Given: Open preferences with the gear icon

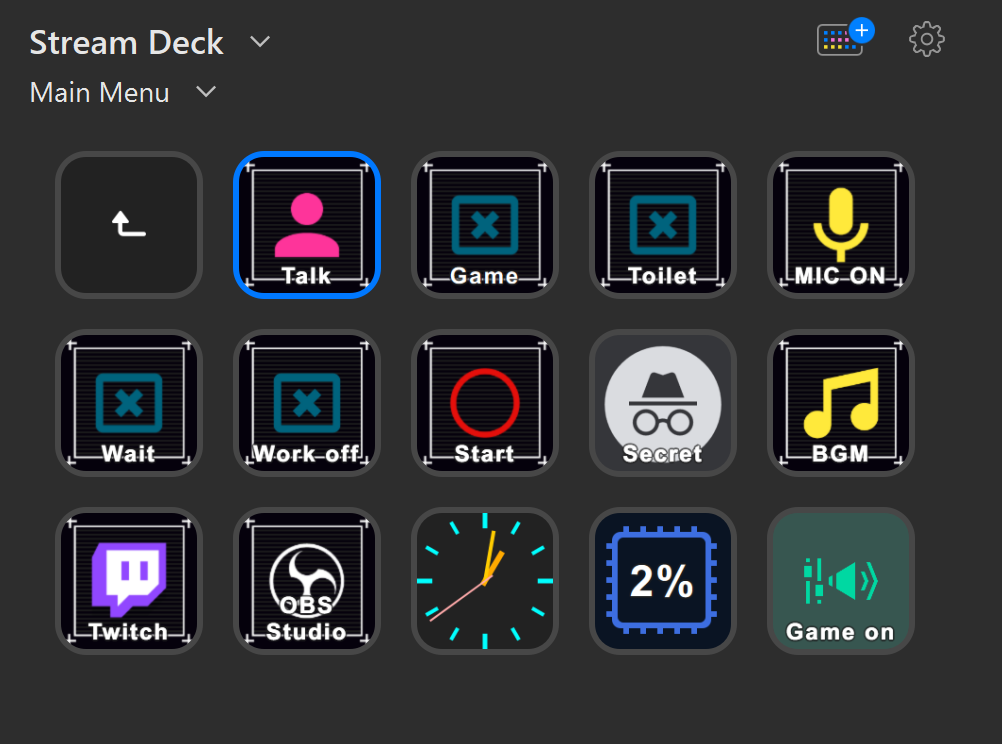Looking at the screenshot, I should tap(927, 39).
